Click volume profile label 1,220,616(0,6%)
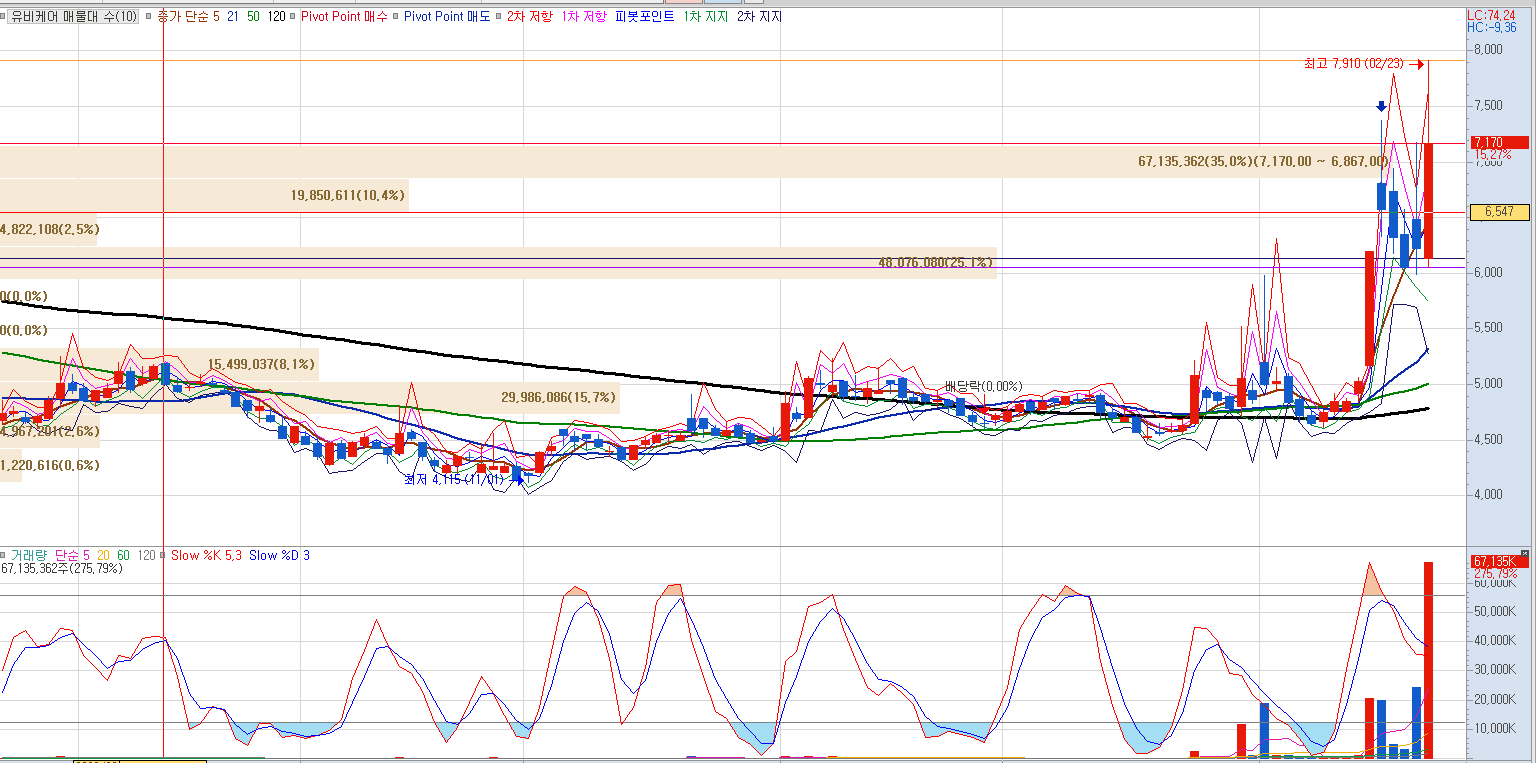The height and width of the screenshot is (763, 1536). [x=50, y=465]
